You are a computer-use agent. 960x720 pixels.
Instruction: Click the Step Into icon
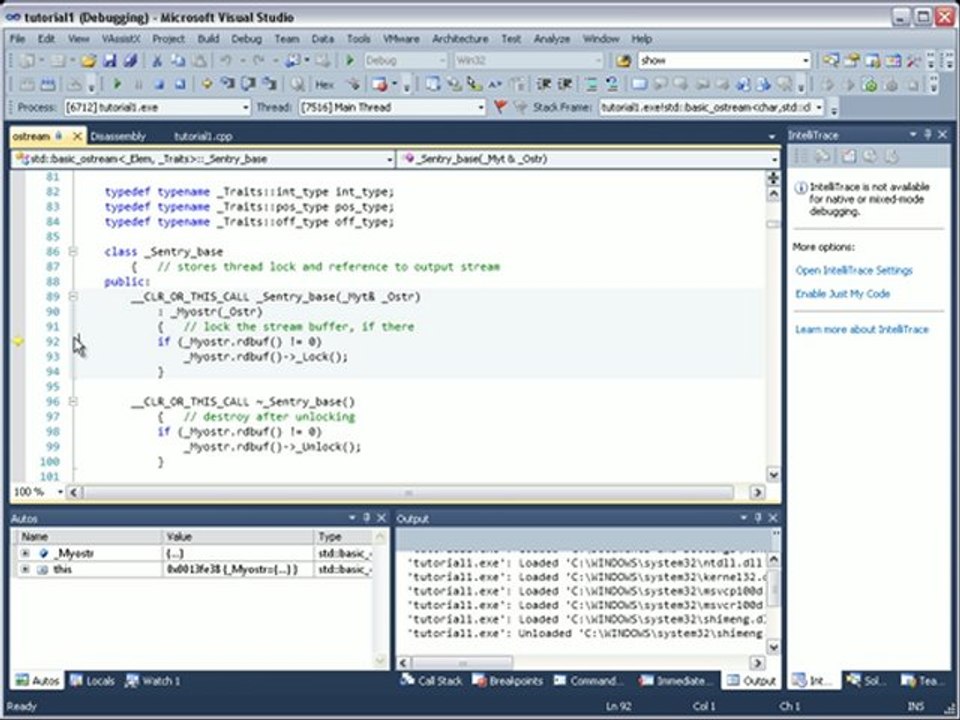coord(228,84)
